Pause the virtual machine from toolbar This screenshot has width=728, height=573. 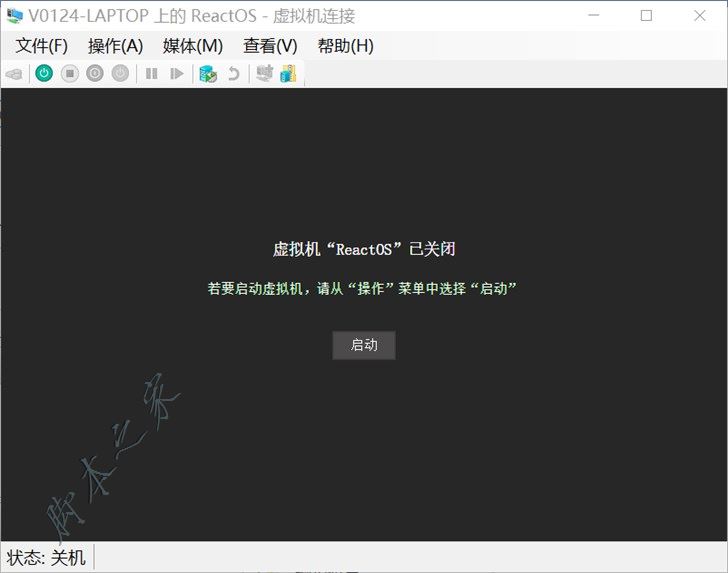click(152, 73)
